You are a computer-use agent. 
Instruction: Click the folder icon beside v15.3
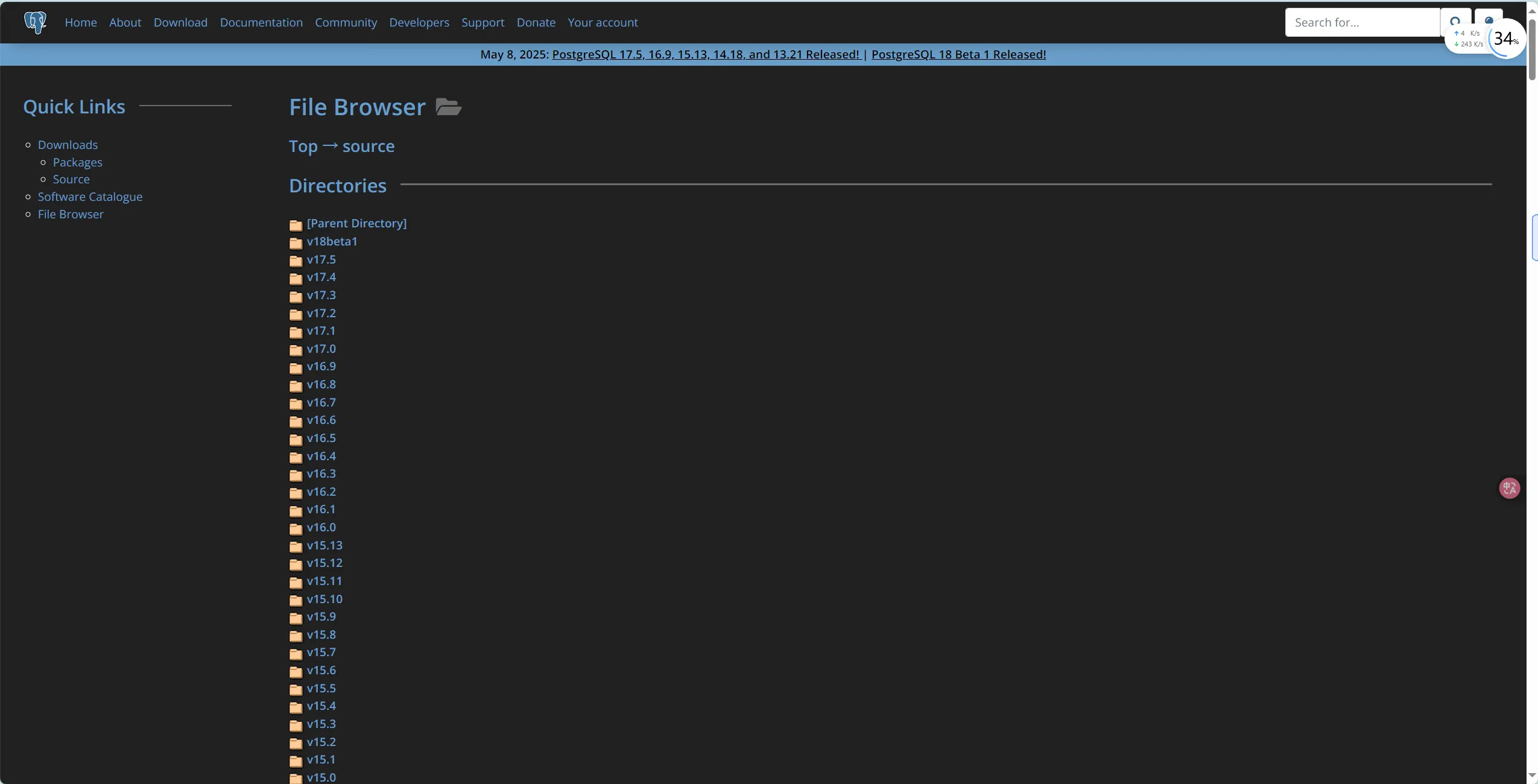[296, 726]
